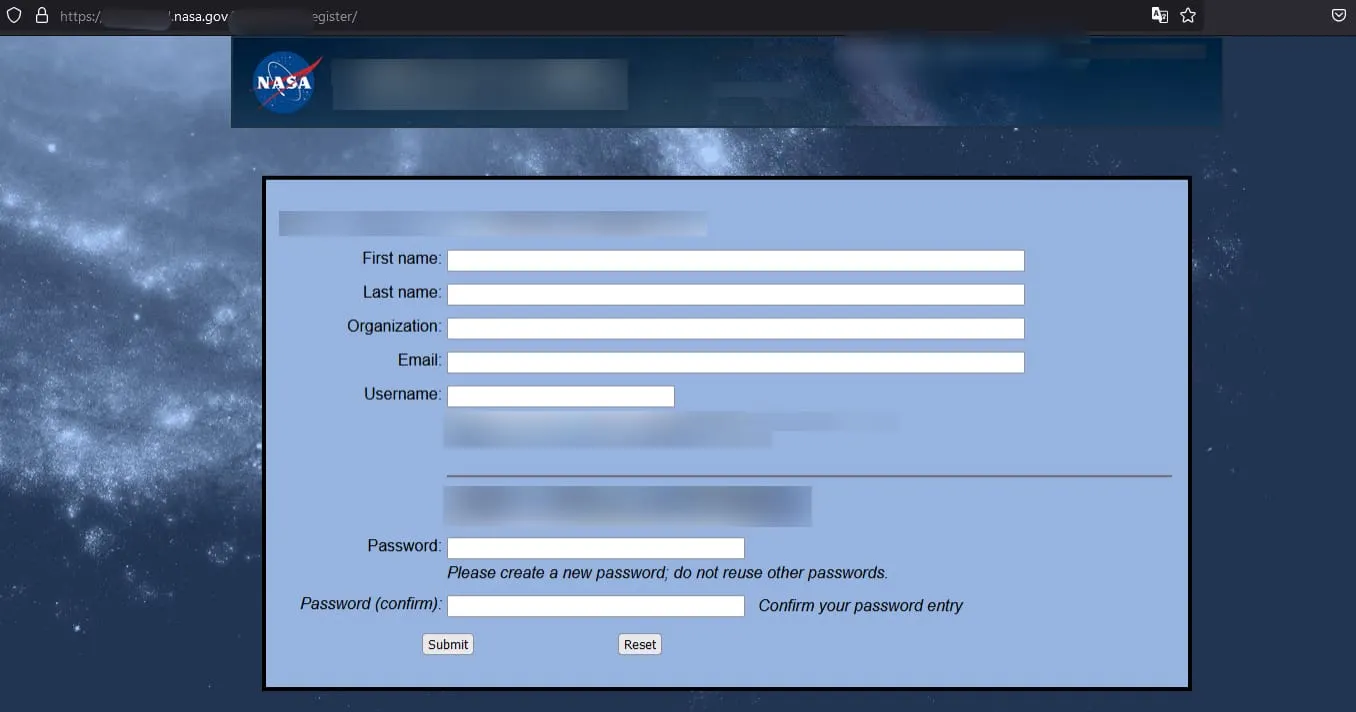The image size is (1356, 712).
Task: Click the Username text field
Action: tap(560, 397)
